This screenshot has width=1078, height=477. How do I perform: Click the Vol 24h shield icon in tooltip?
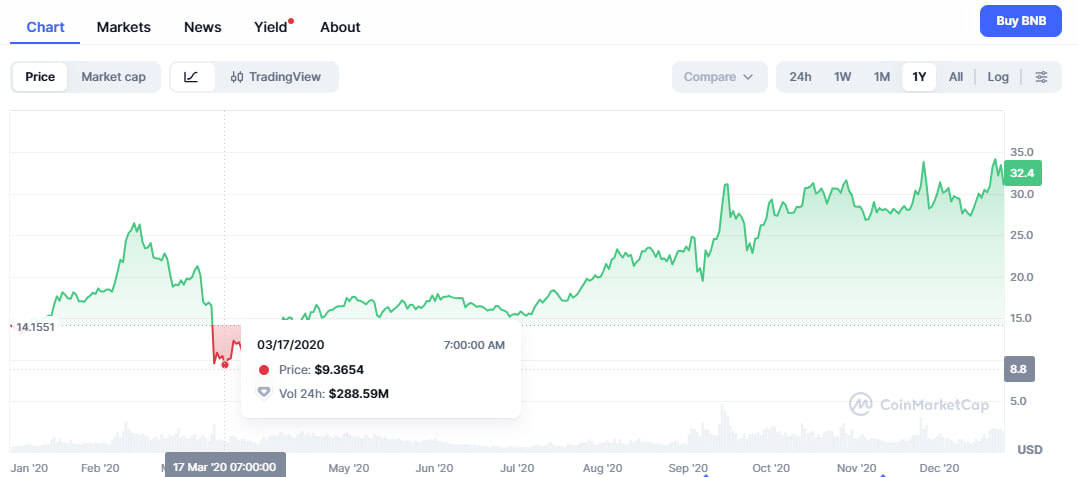264,393
